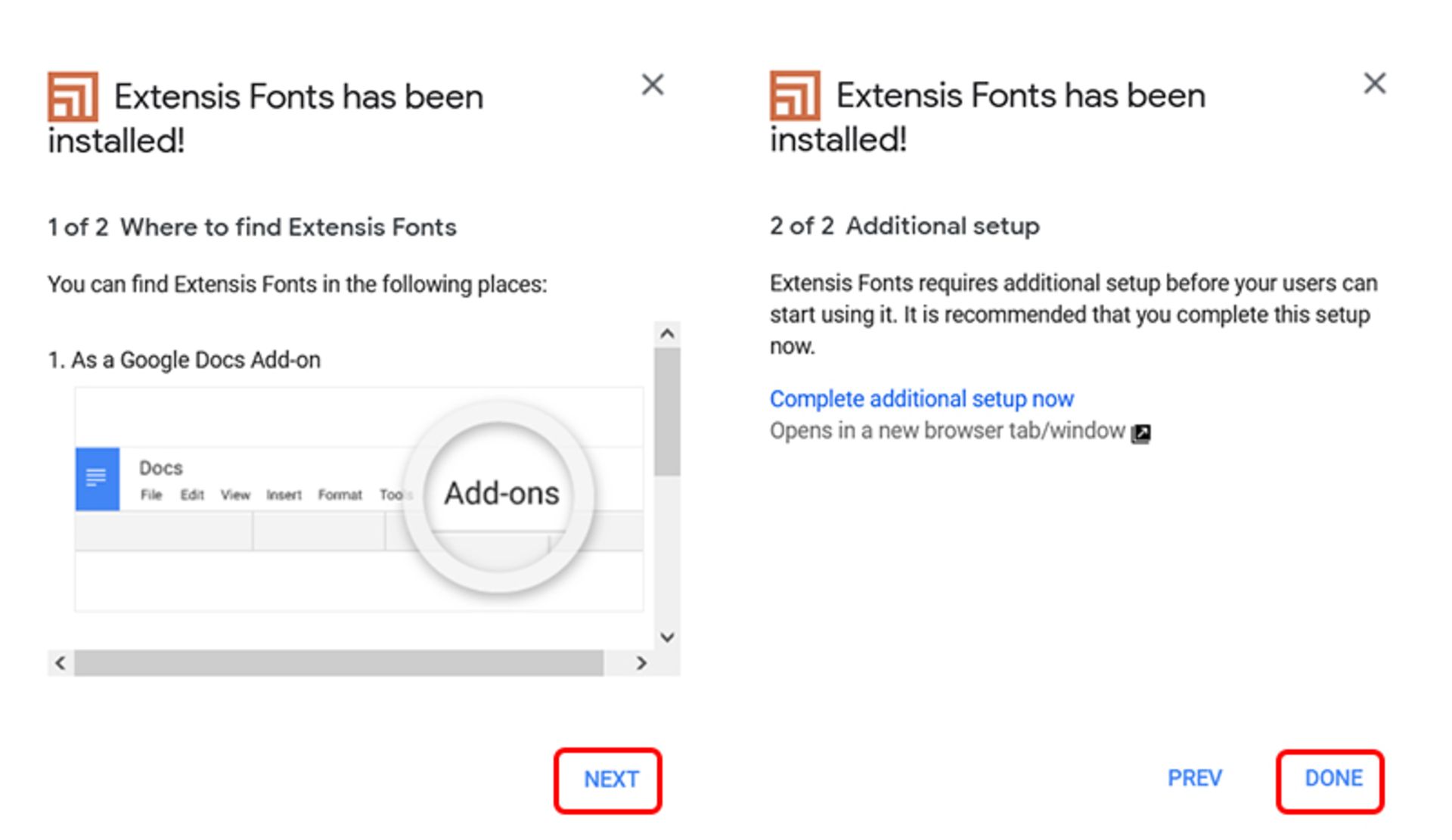The height and width of the screenshot is (840, 1452).
Task: Click the vertical scrollbar thumb in the preview
Action: (666, 412)
